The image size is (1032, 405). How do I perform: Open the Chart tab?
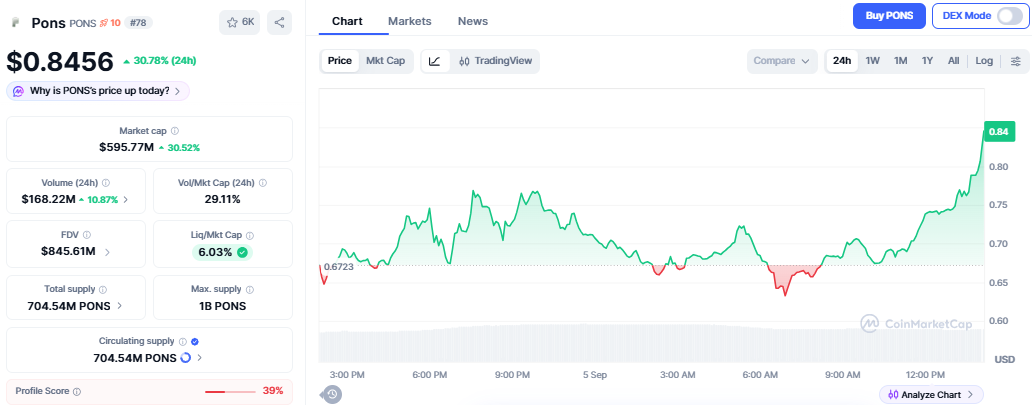pyautogui.click(x=347, y=21)
